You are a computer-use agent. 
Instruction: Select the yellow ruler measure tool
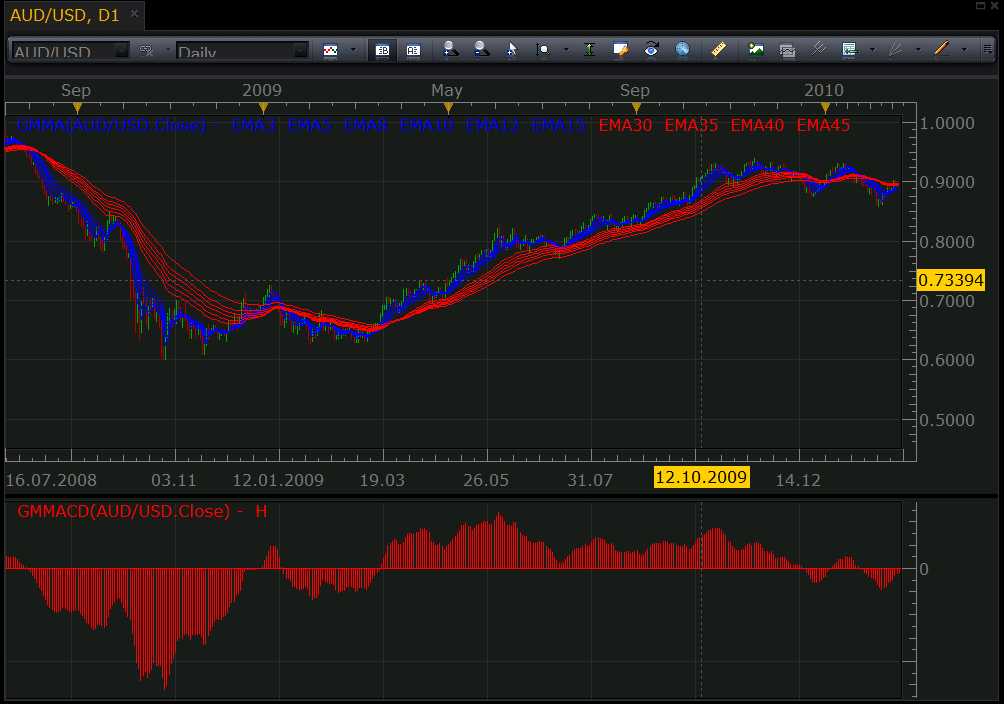[x=718, y=49]
